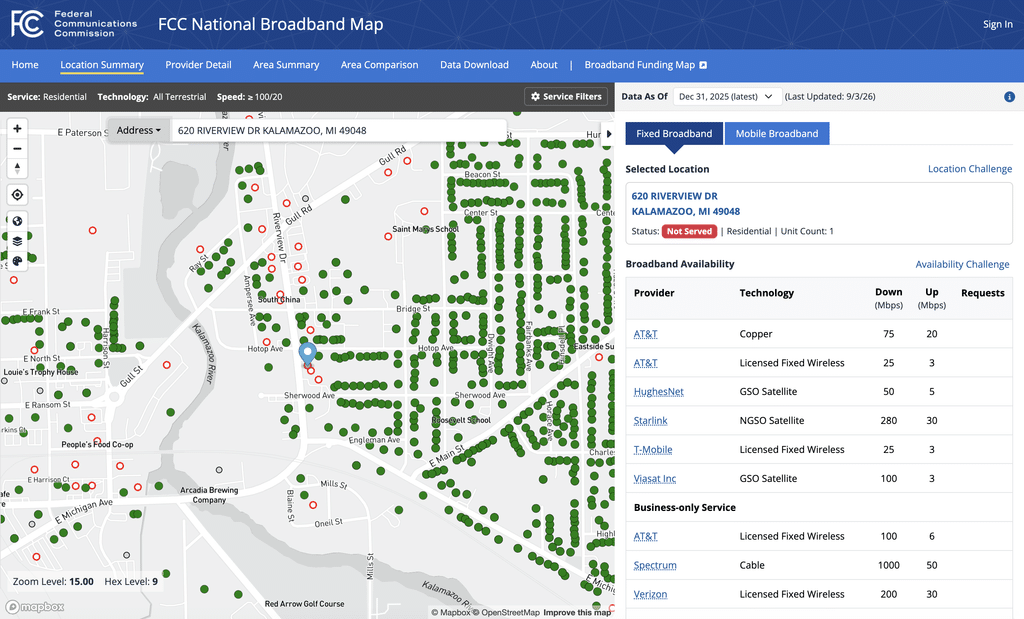
Task: Open the AT&T 25 Mbps fixed wireless link
Action: click(645, 362)
